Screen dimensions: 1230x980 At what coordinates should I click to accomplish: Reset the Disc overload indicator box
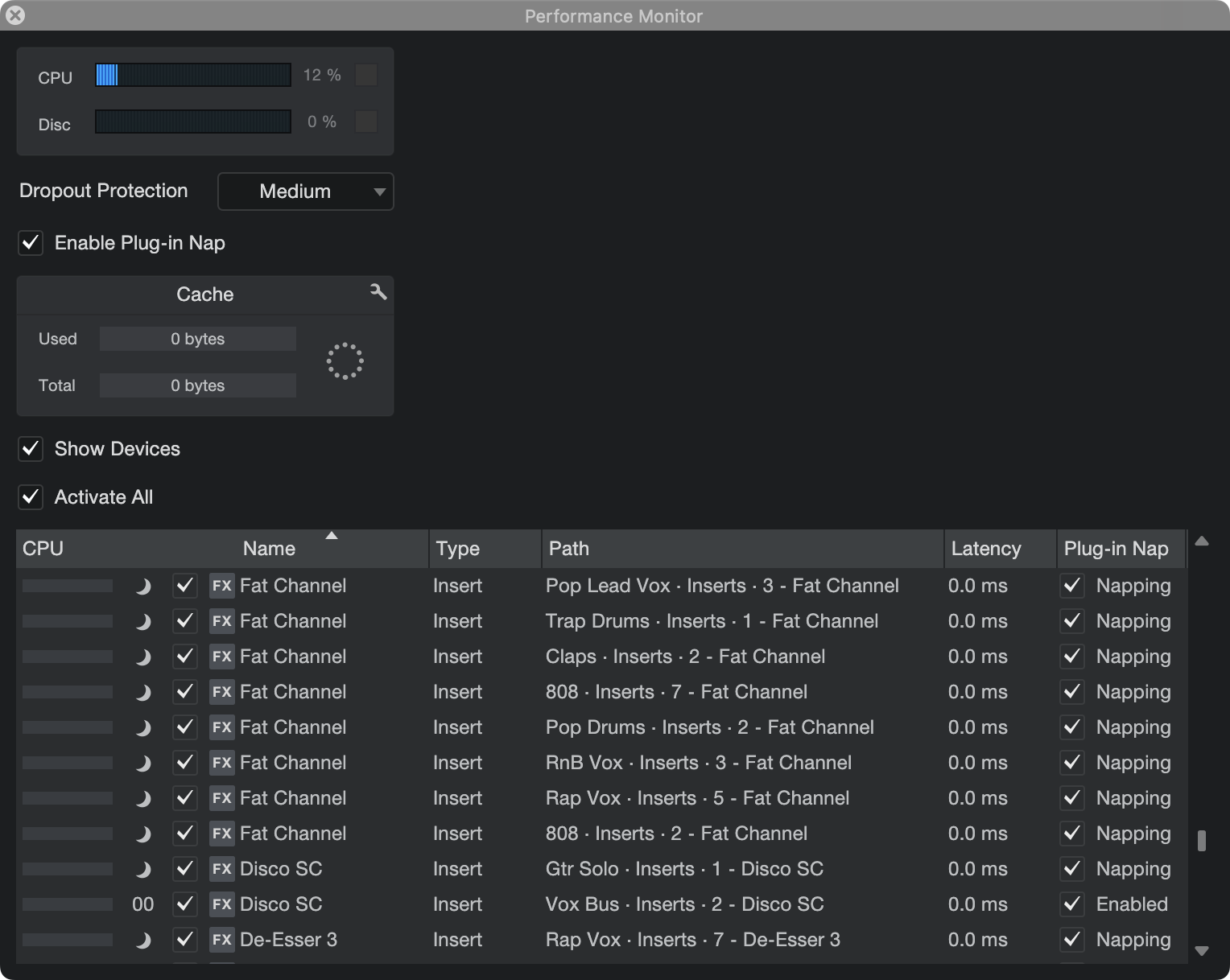(x=366, y=121)
